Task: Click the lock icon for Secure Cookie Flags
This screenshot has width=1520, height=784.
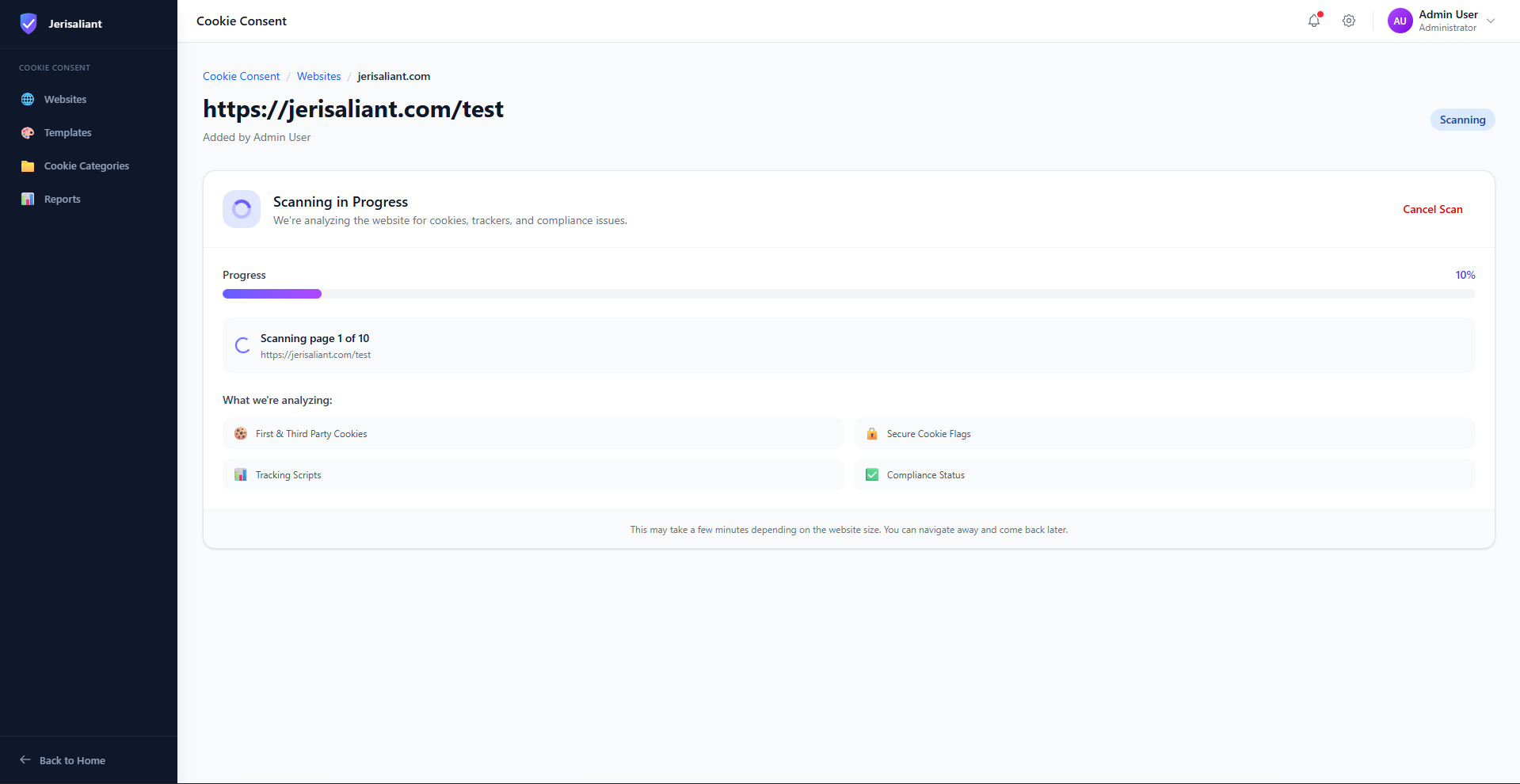Action: tap(872, 434)
